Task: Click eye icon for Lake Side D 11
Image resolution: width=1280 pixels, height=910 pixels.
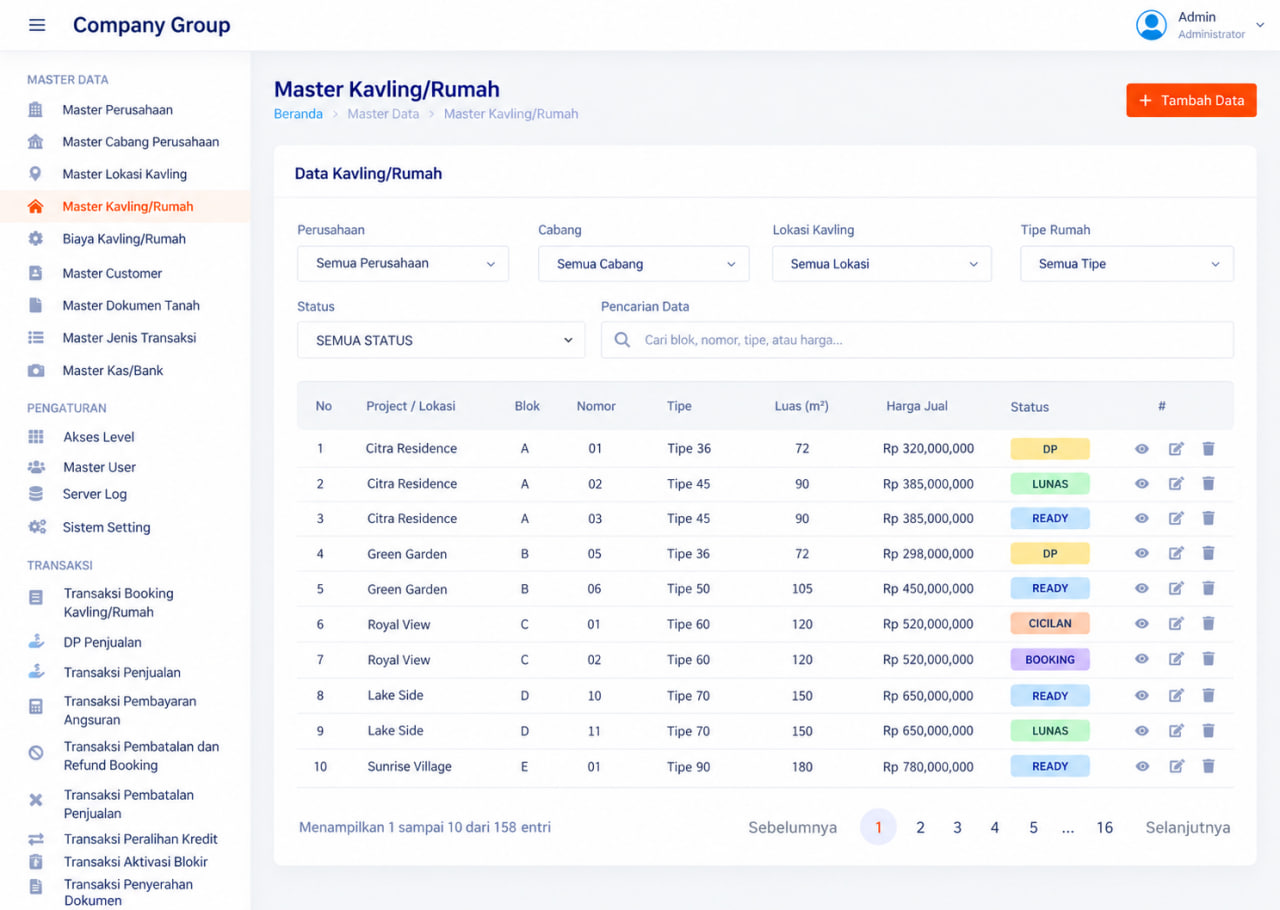Action: click(x=1142, y=731)
